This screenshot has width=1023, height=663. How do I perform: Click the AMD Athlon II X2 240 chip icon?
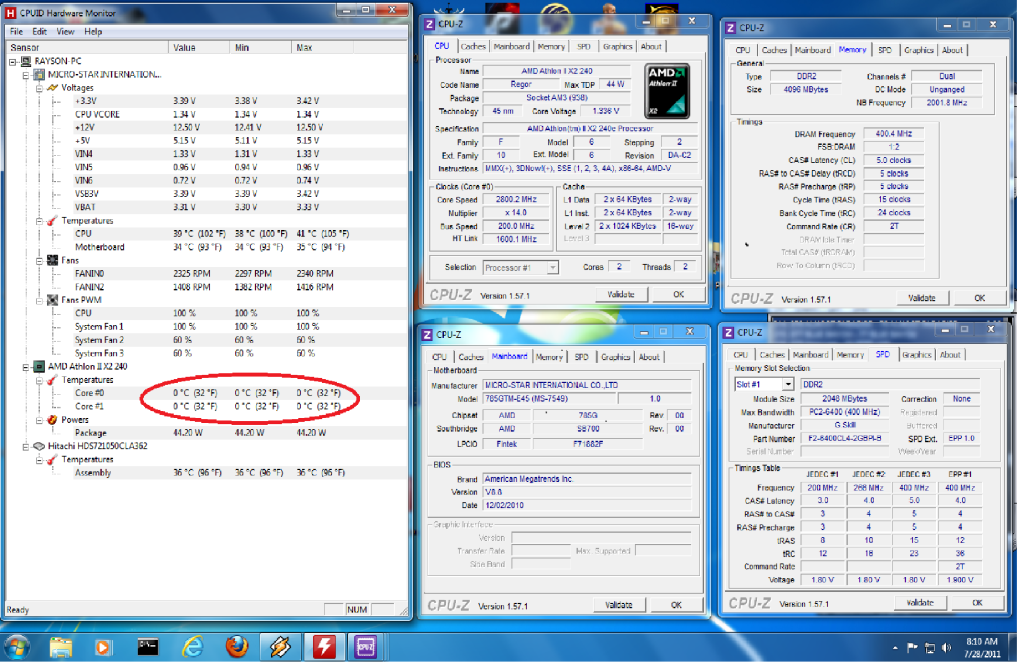(x=39, y=367)
